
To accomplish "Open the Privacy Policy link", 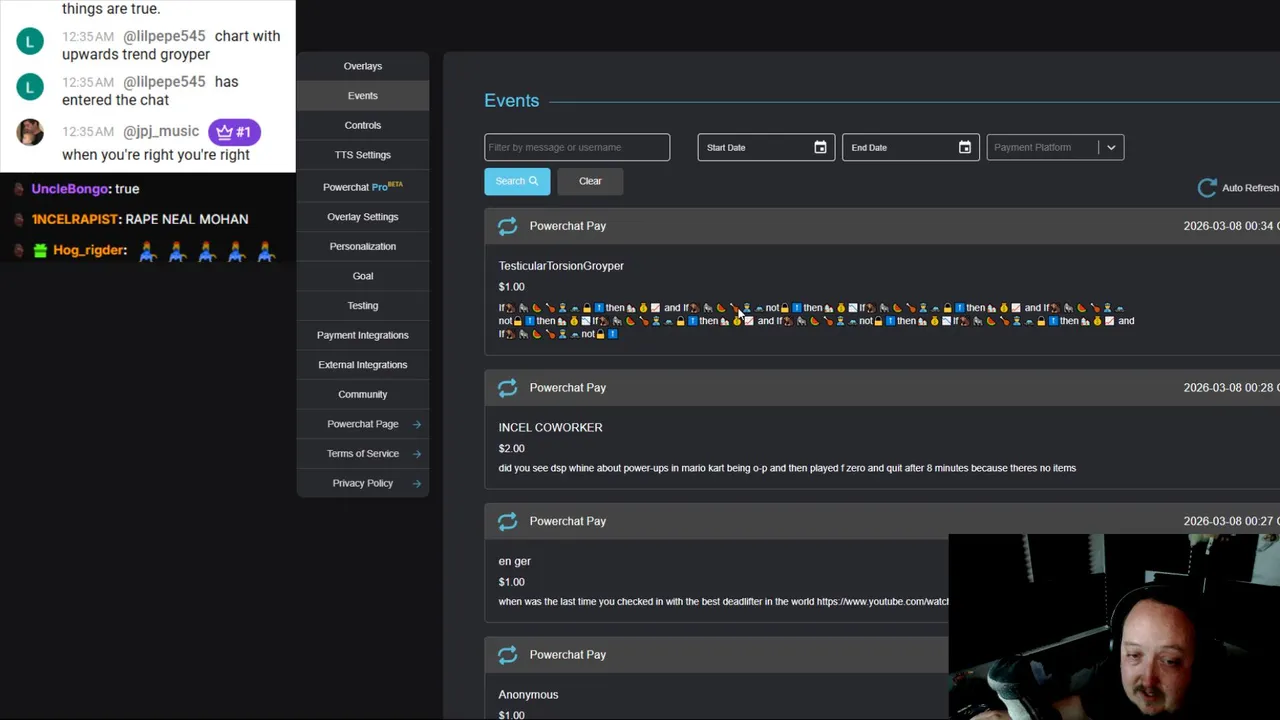I will click(363, 483).
